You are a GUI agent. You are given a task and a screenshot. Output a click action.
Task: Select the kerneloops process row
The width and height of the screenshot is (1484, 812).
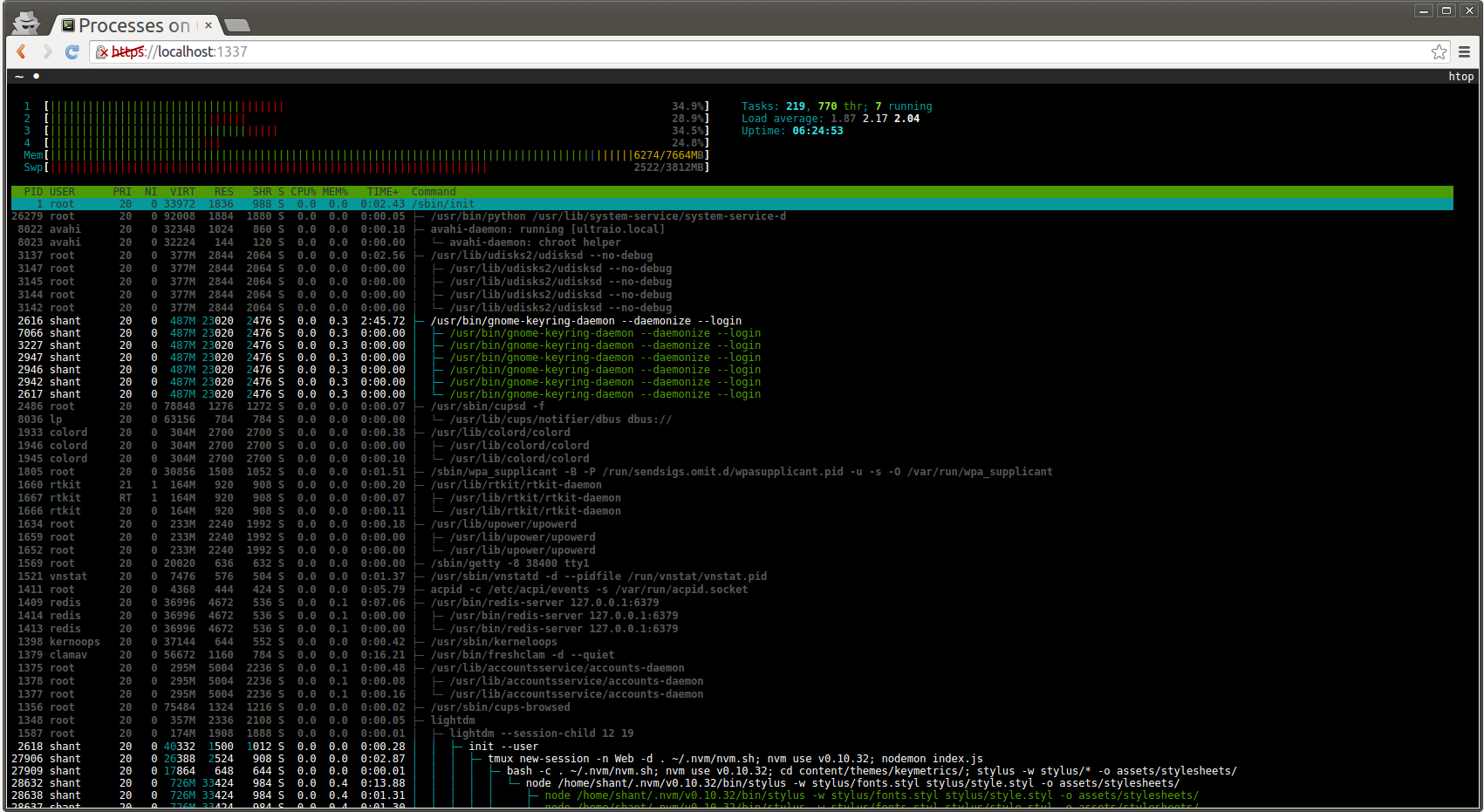pos(732,642)
